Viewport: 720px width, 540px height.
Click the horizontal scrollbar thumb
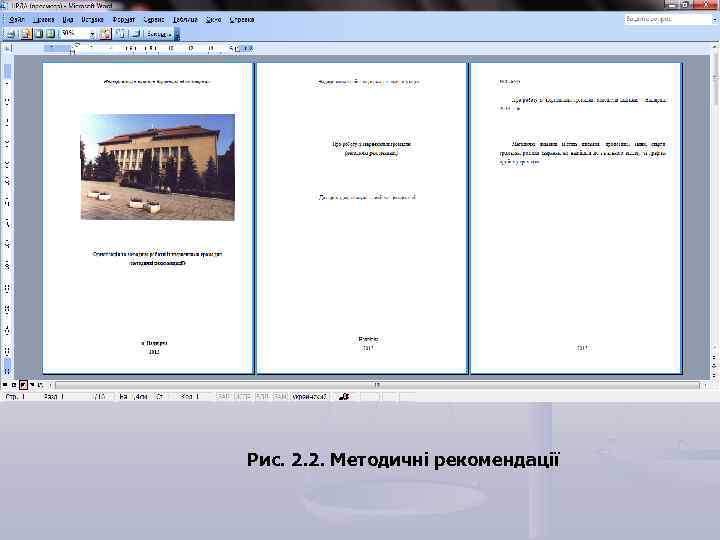[377, 385]
